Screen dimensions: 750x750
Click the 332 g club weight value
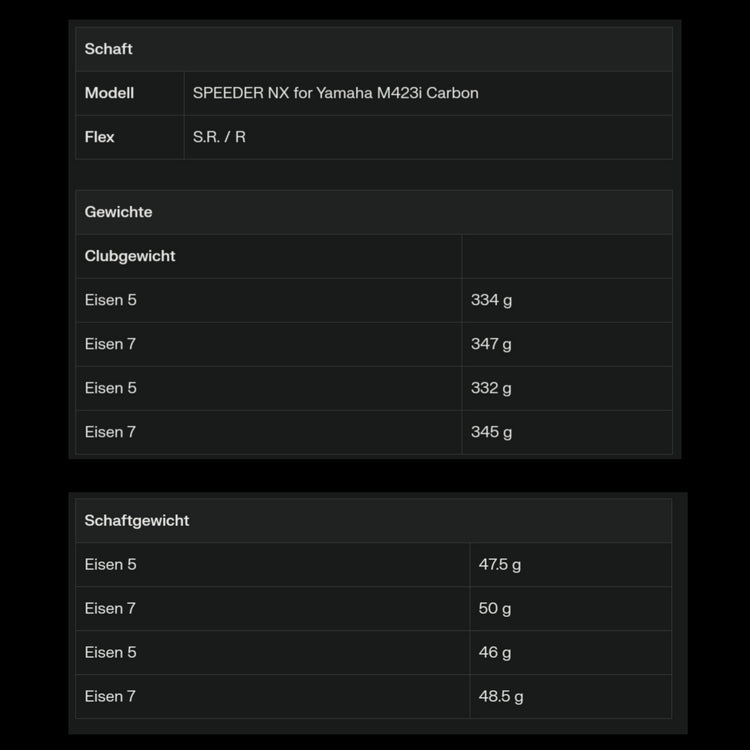pos(491,388)
